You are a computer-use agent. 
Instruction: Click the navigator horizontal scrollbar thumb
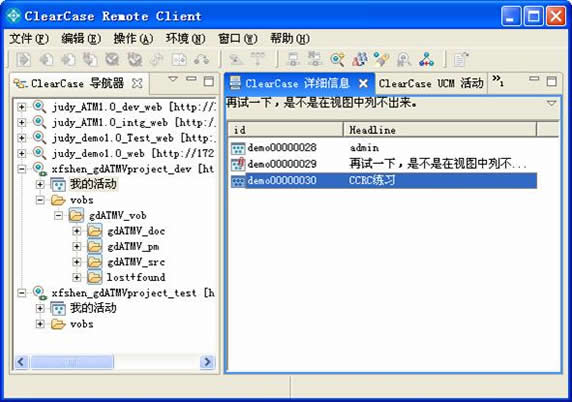tap(72, 362)
